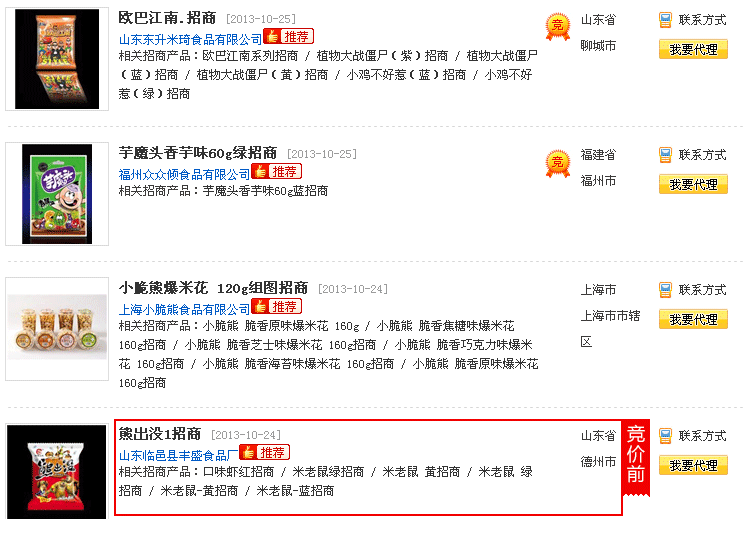View the 熊出没 red snack bag thumbnail
The width and height of the screenshot is (746, 536).
(57, 472)
